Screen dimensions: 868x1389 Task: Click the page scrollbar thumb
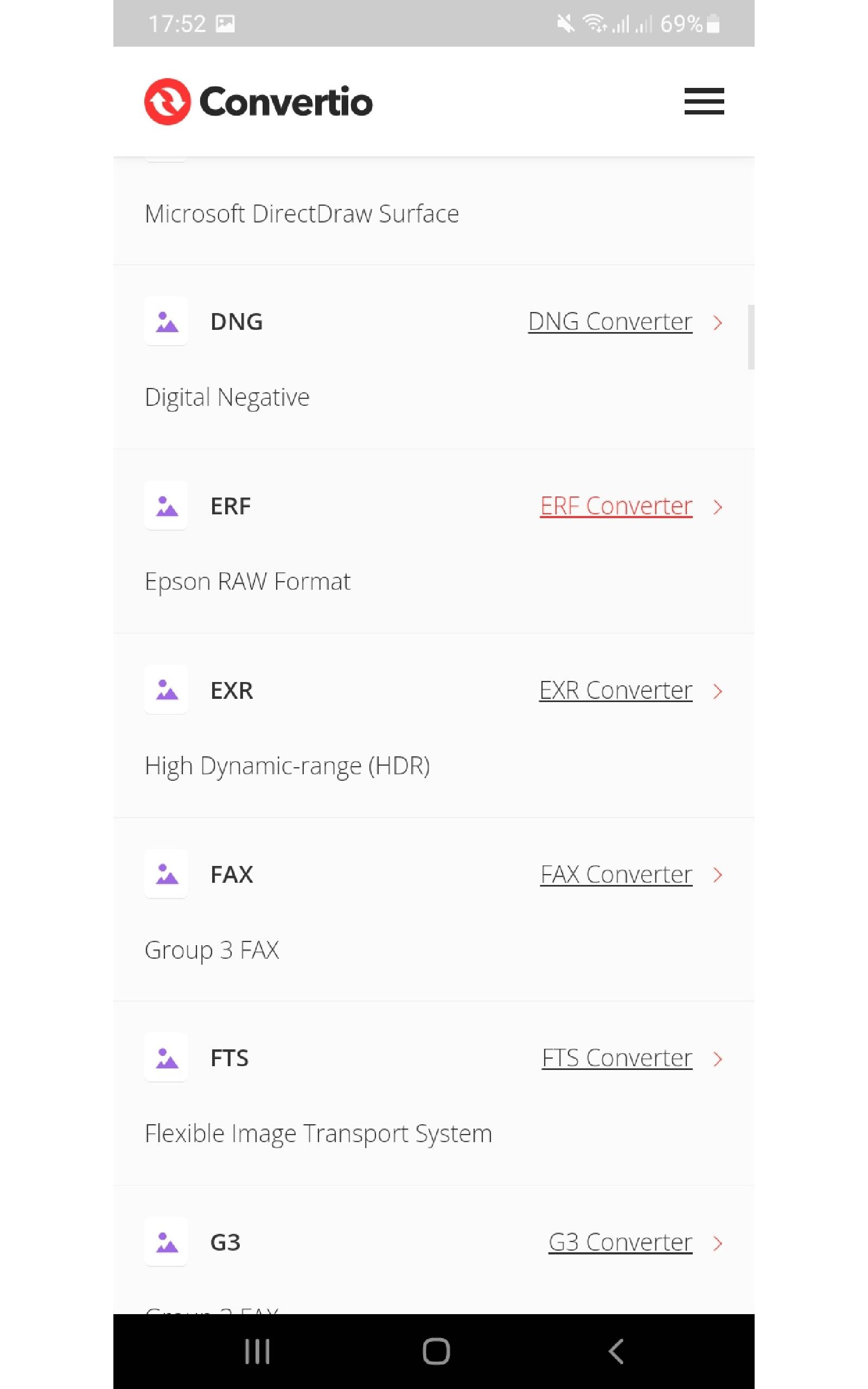750,337
